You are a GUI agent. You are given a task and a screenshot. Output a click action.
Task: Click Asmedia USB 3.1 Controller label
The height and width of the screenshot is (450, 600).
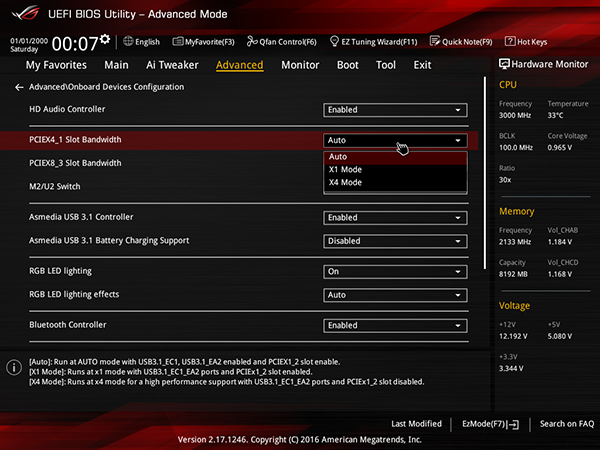pyautogui.click(x=81, y=217)
